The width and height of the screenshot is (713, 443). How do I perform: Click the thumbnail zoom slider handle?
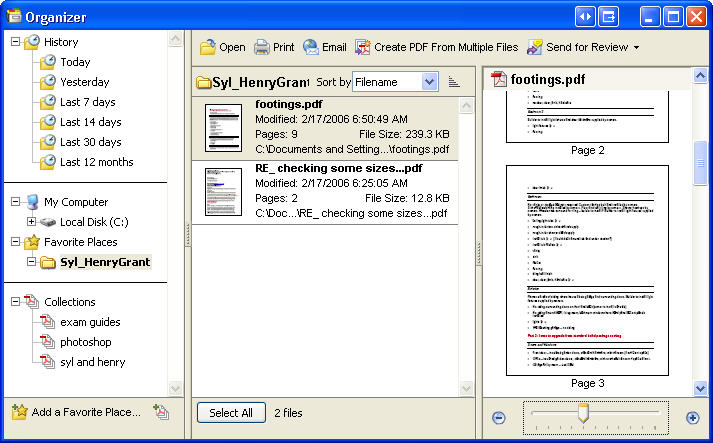click(583, 412)
